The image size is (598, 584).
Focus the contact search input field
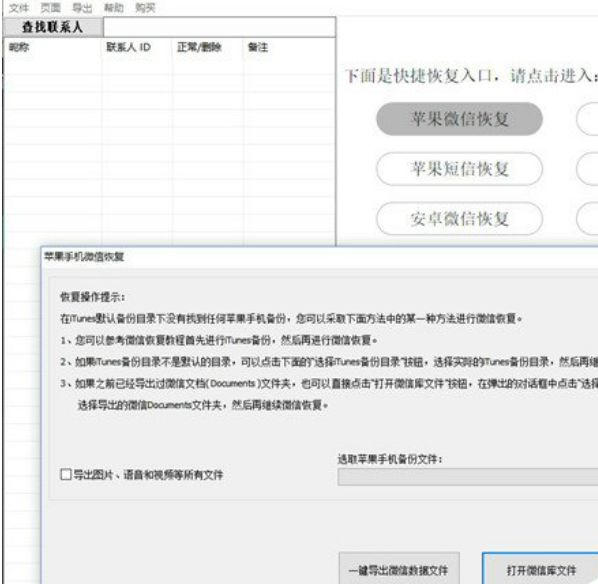pyautogui.click(x=219, y=27)
